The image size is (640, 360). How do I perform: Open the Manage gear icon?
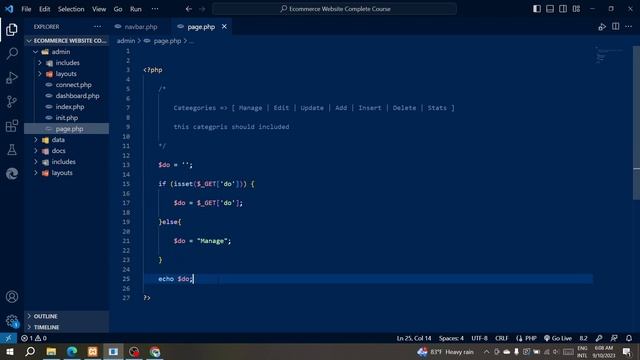12,321
